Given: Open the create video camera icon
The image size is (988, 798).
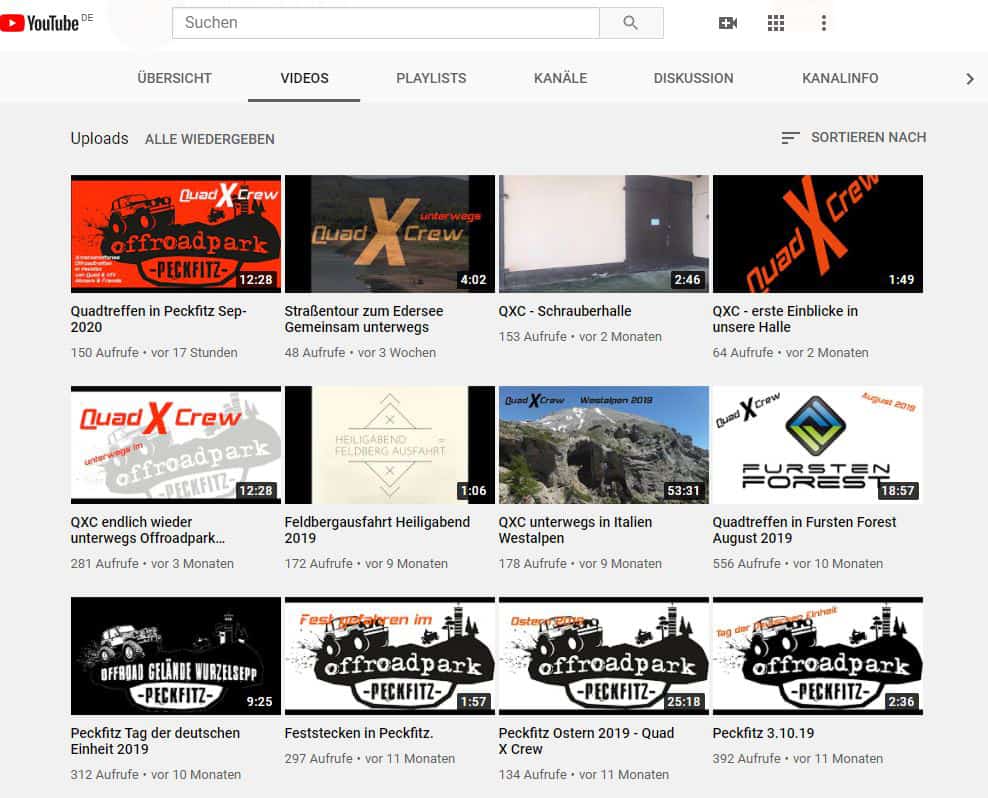Looking at the screenshot, I should [728, 23].
